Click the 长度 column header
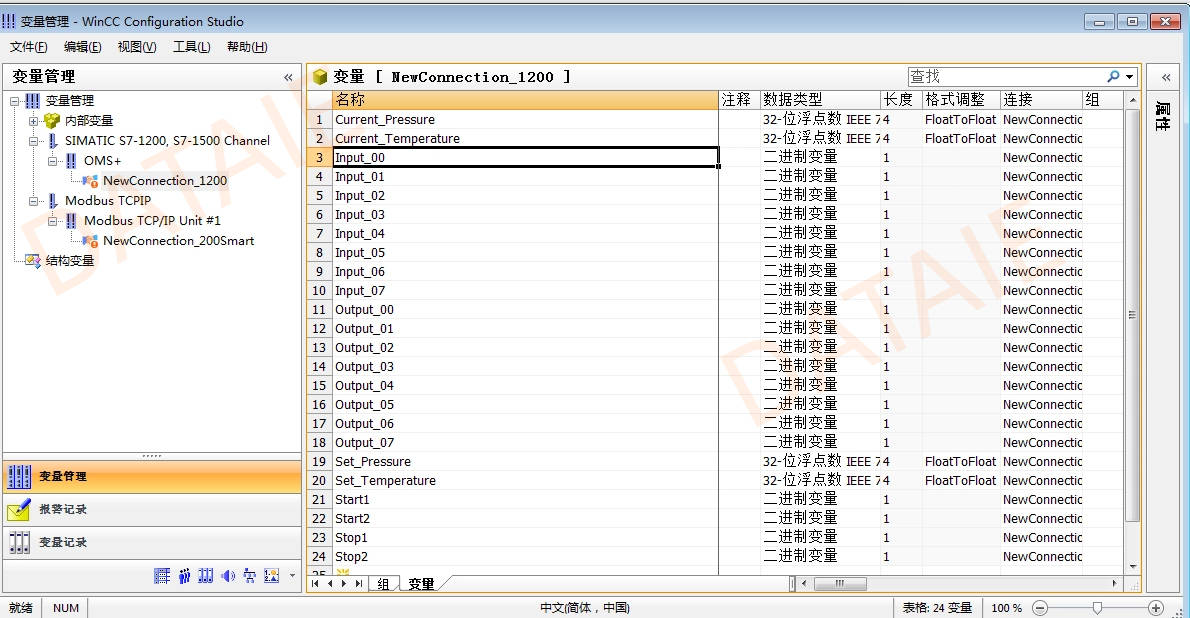 click(x=901, y=99)
